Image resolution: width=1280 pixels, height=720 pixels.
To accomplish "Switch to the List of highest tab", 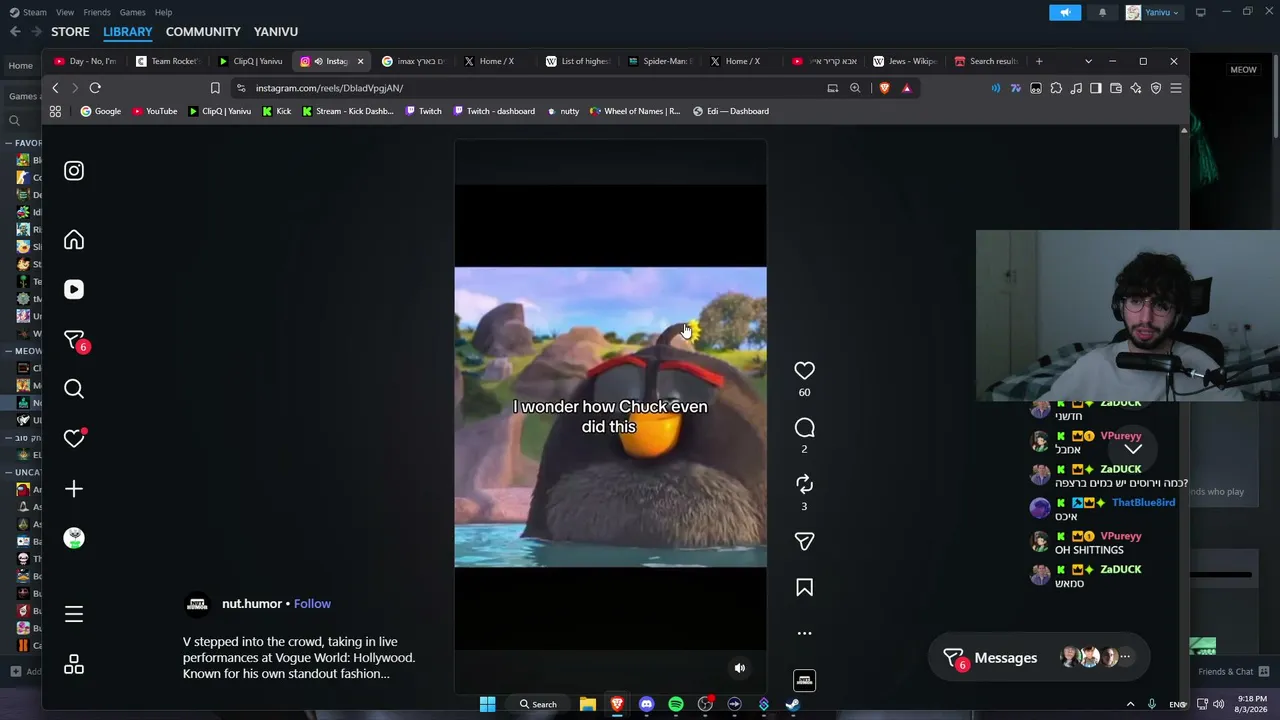I will click(x=578, y=61).
